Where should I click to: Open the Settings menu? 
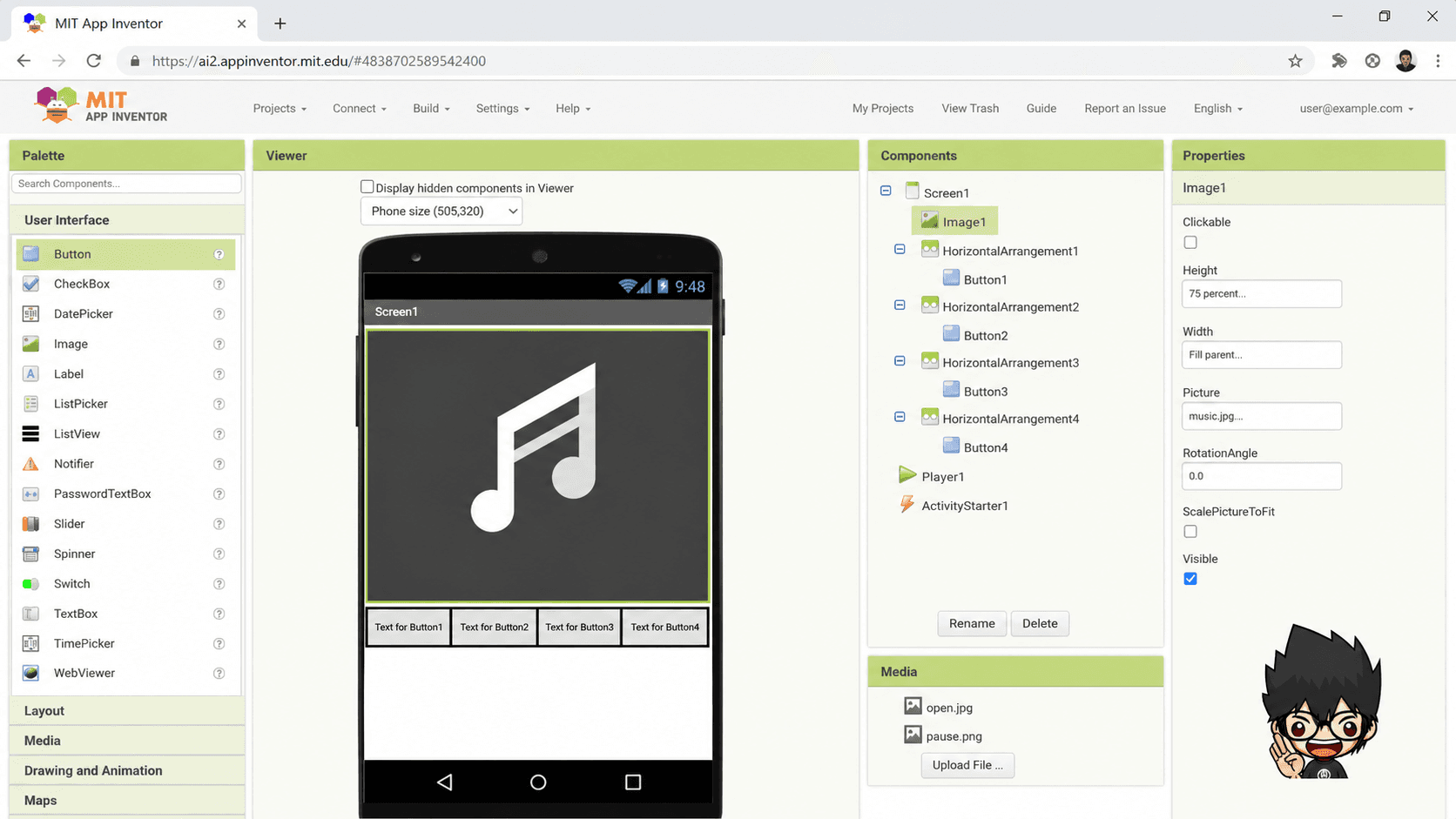tap(502, 109)
